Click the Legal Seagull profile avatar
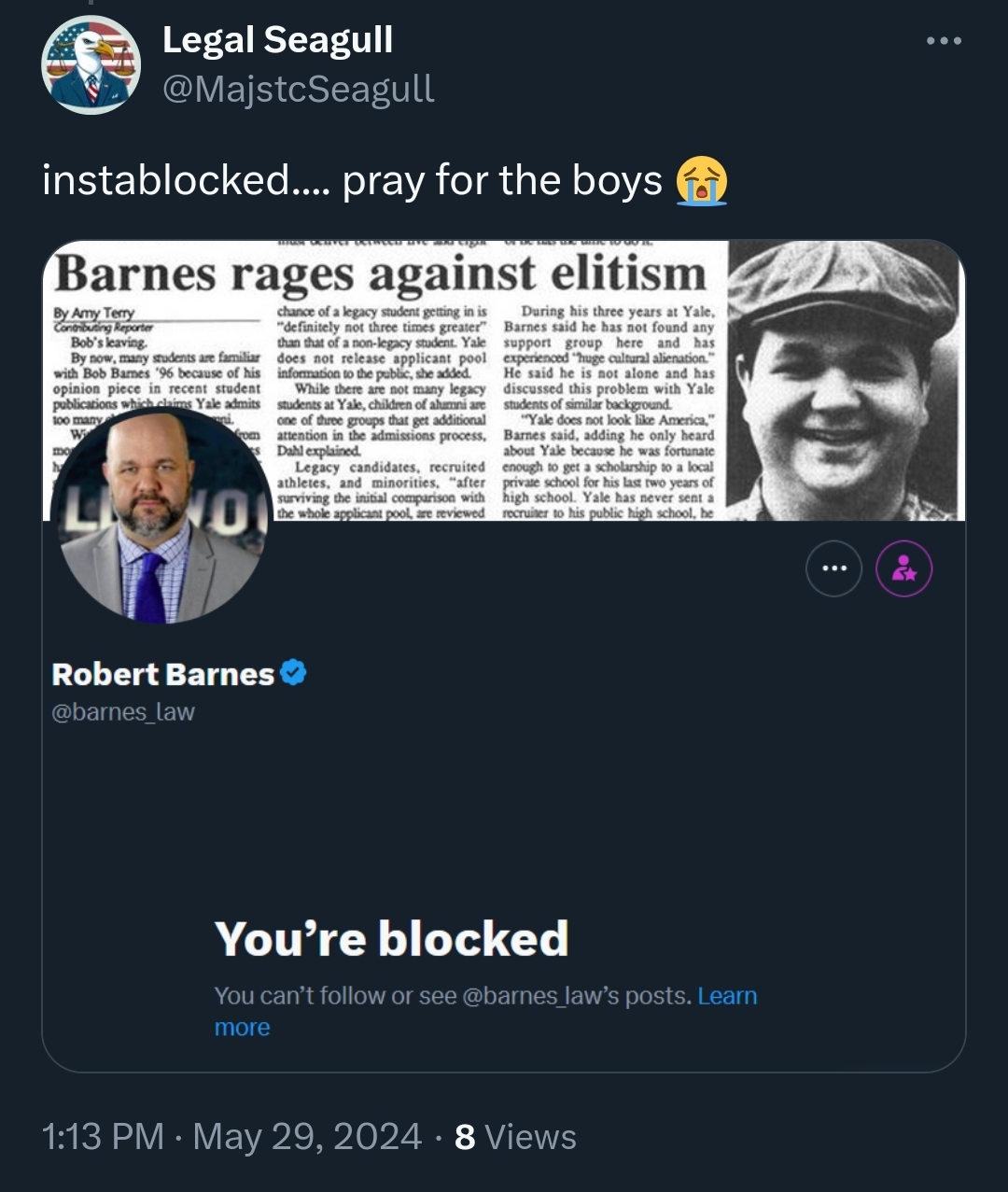This screenshot has height=1192, width=1008. point(91,65)
